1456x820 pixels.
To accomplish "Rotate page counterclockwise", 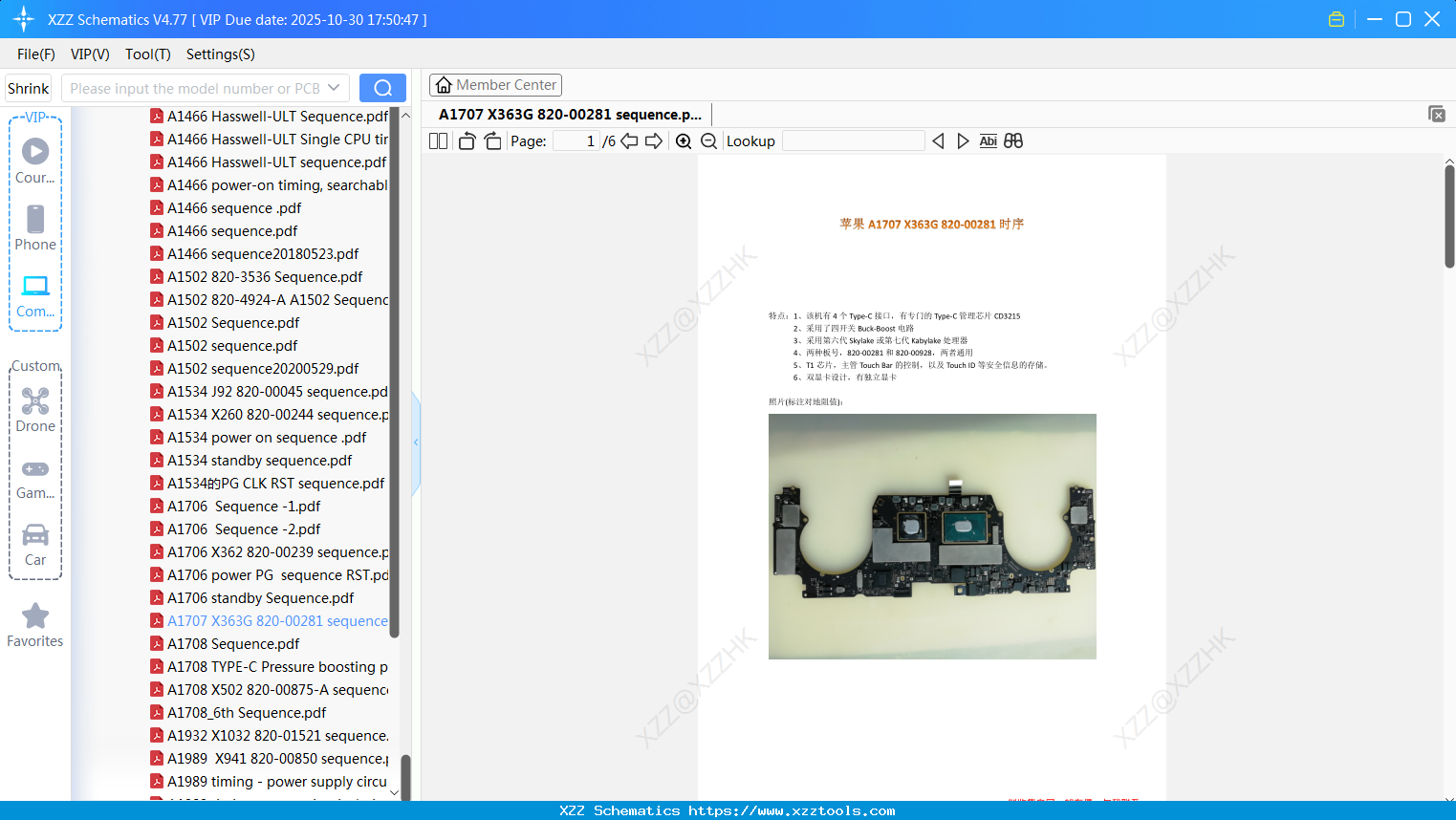I will (x=467, y=141).
